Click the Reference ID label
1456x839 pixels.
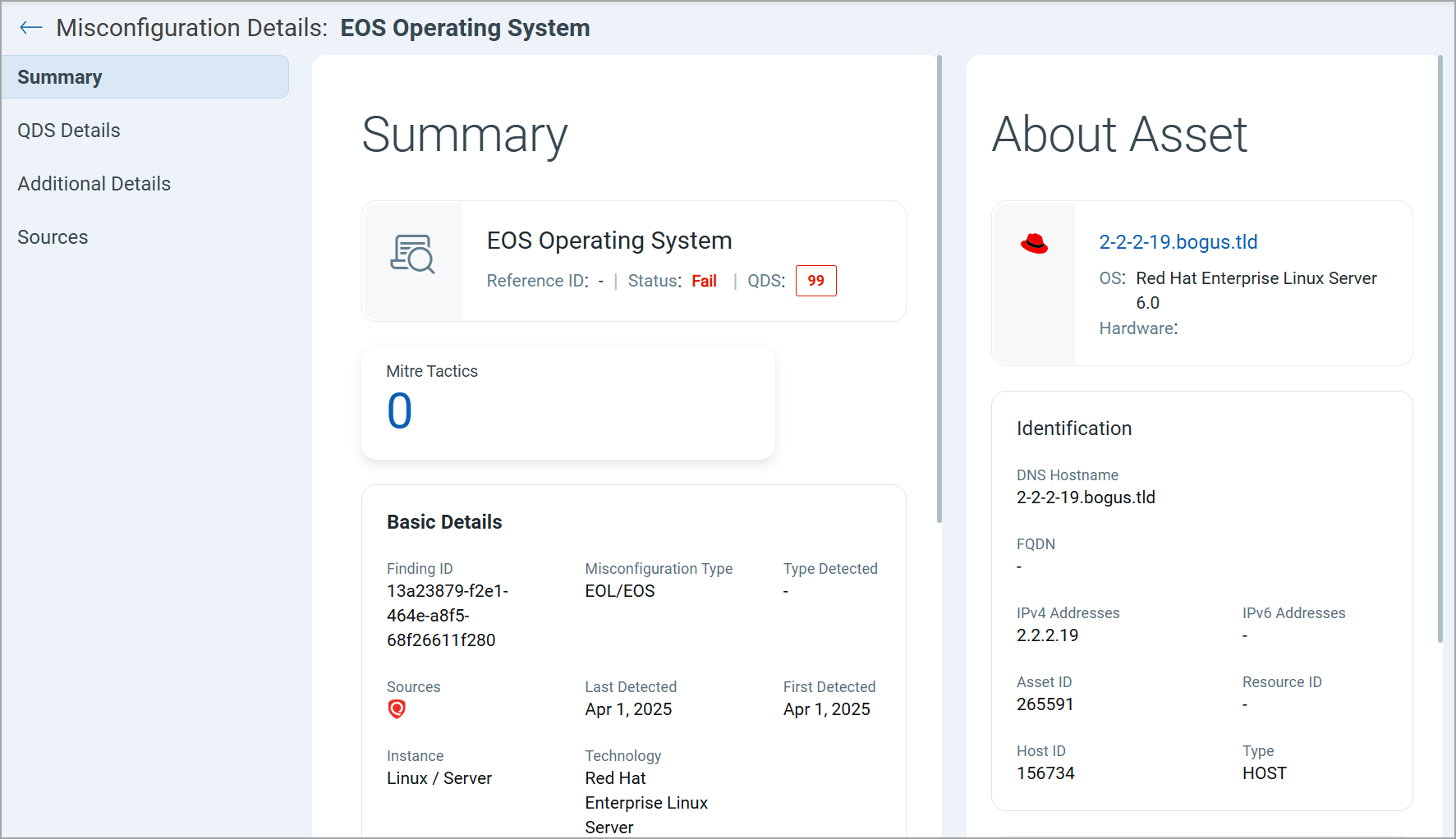538,281
